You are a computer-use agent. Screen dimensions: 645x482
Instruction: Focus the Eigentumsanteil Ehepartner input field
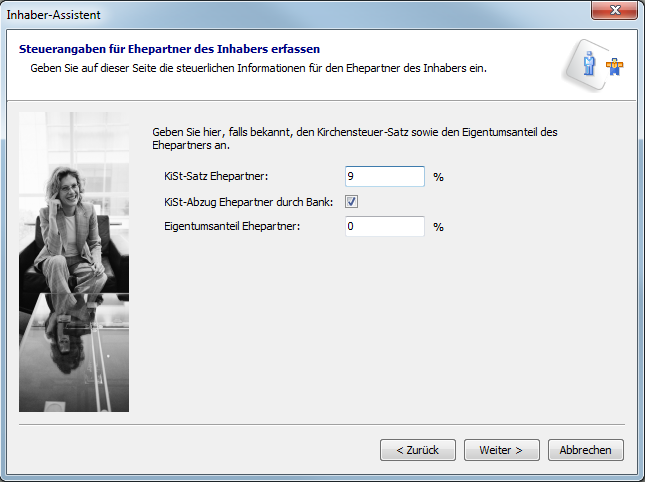coord(385,226)
